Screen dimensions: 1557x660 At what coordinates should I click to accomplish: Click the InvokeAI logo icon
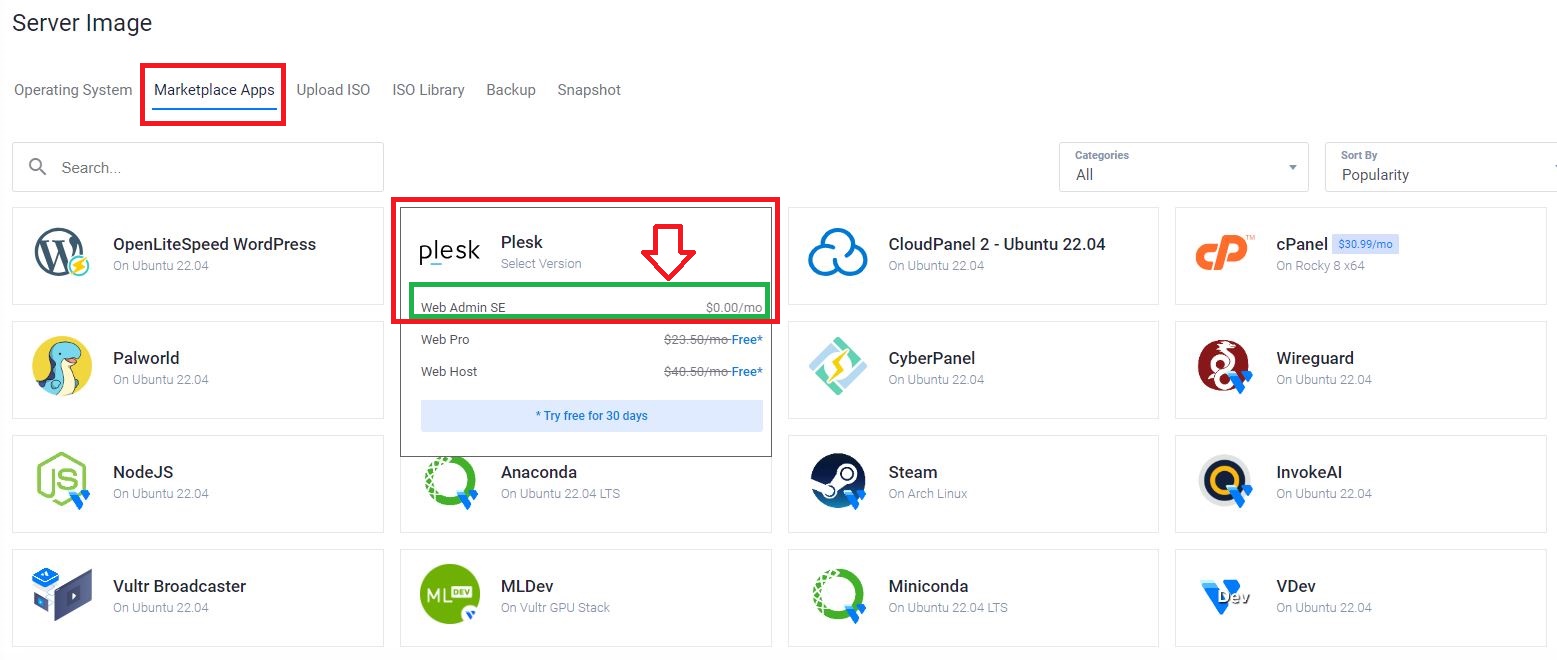pos(1225,482)
